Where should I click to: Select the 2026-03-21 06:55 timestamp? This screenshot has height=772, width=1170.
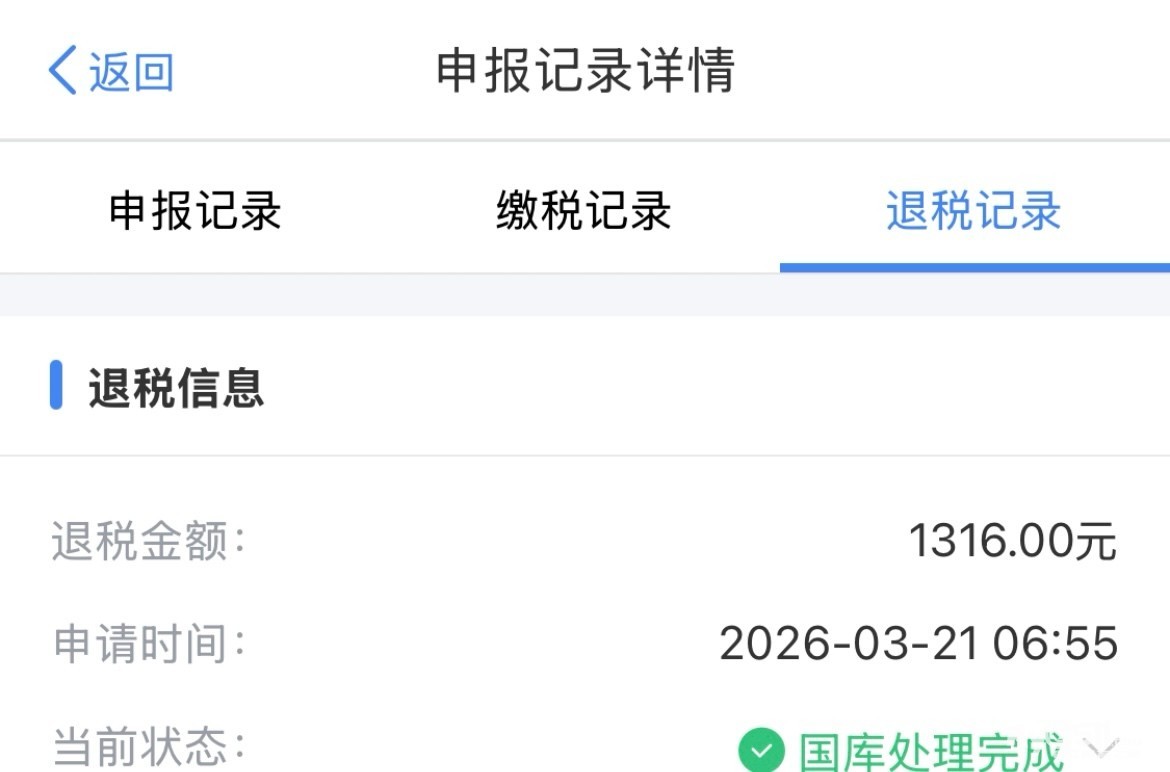(x=919, y=643)
